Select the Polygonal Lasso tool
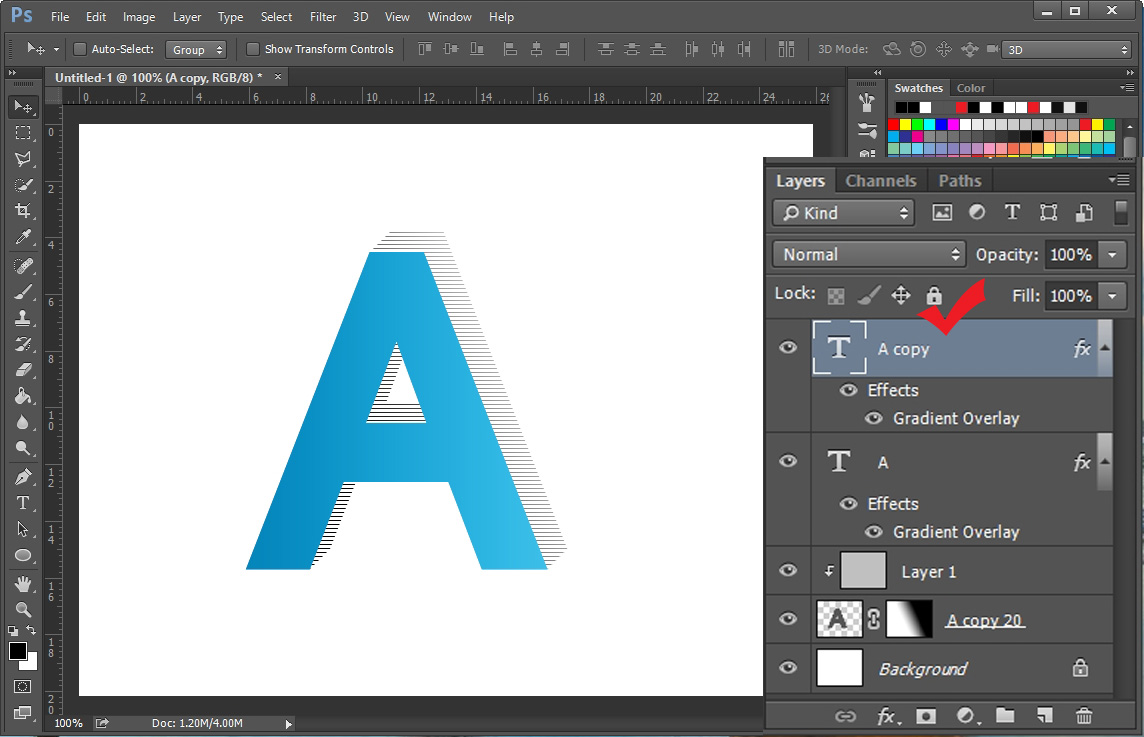The height and width of the screenshot is (737, 1144). point(23,159)
